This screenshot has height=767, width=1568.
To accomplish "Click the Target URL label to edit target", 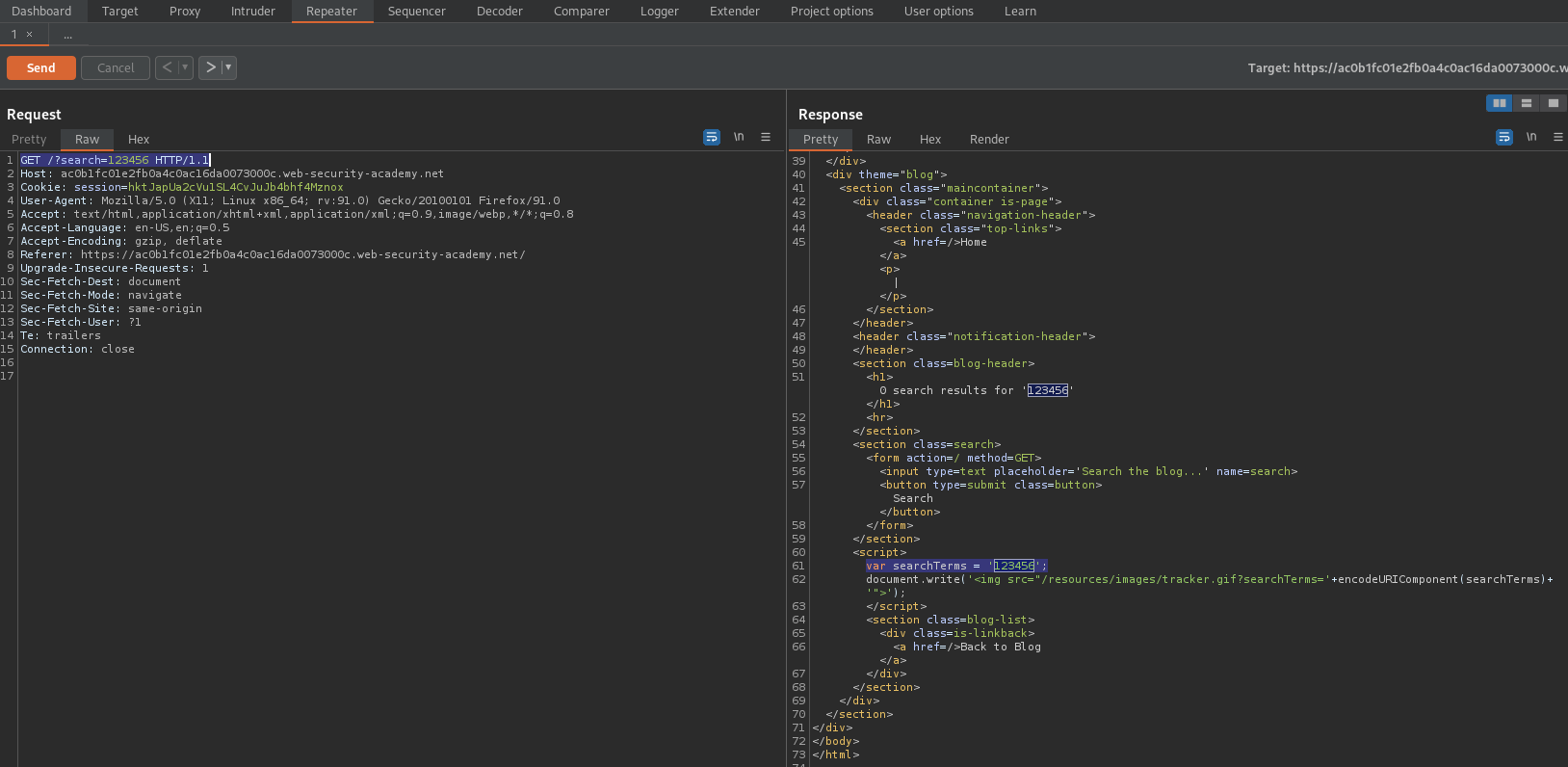I will (x=1407, y=67).
